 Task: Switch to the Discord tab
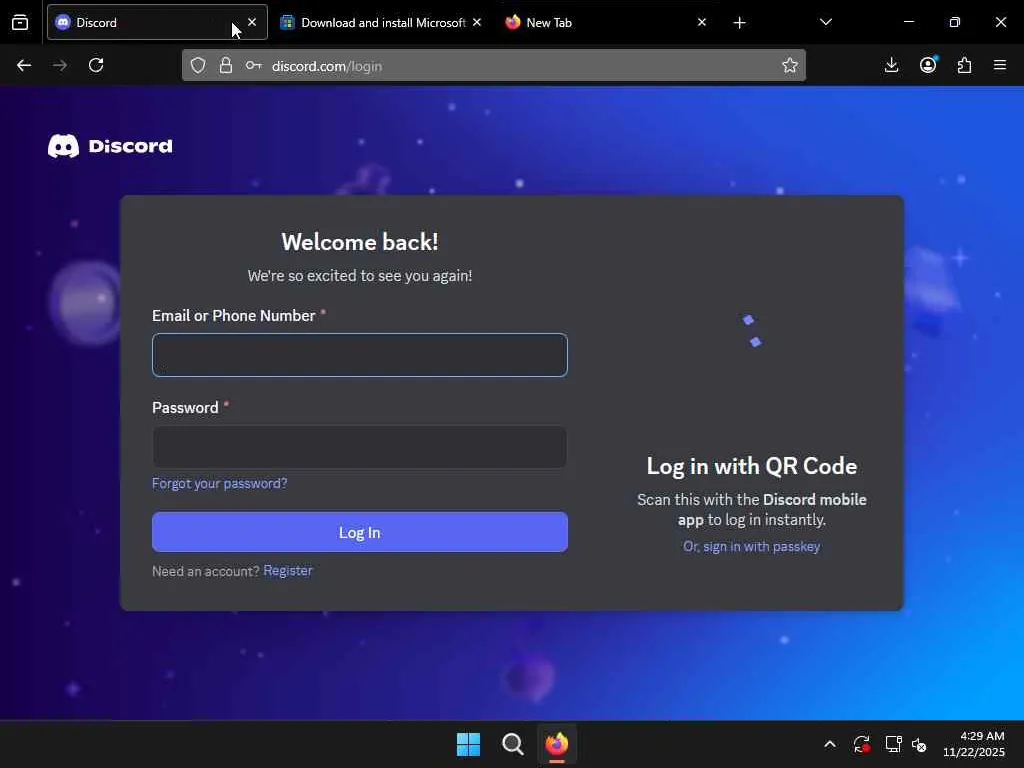pyautogui.click(x=157, y=22)
